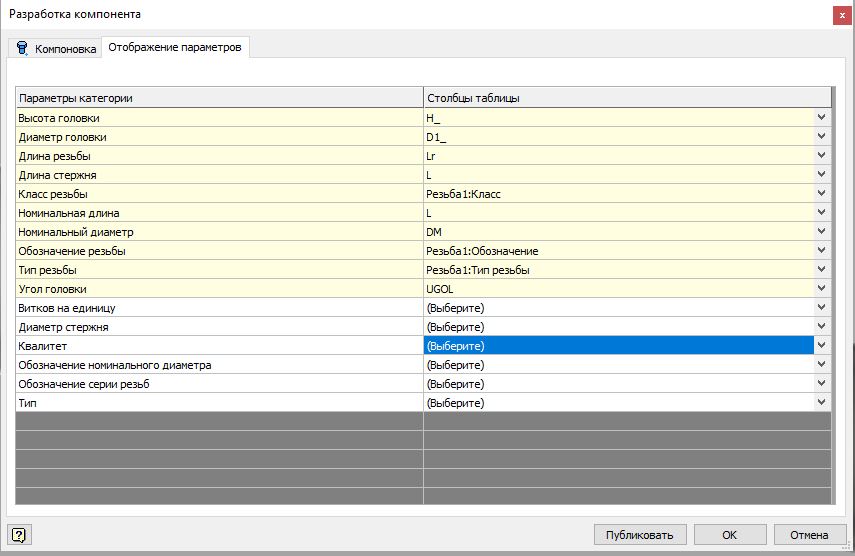Select the Витков на единицу value cell
This screenshot has width=855, height=556.
618,308
